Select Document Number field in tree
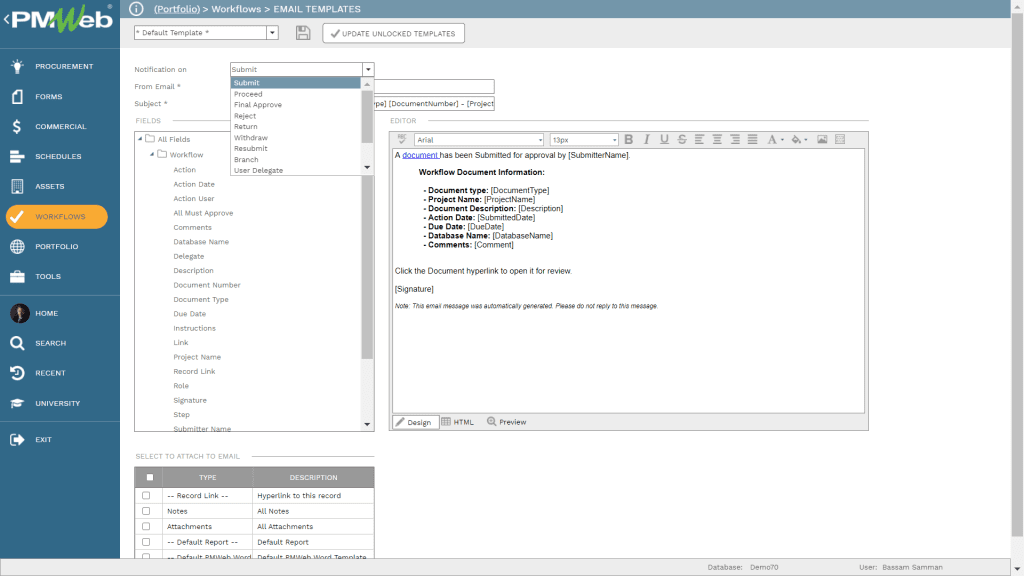The width and height of the screenshot is (1024, 576). point(207,285)
